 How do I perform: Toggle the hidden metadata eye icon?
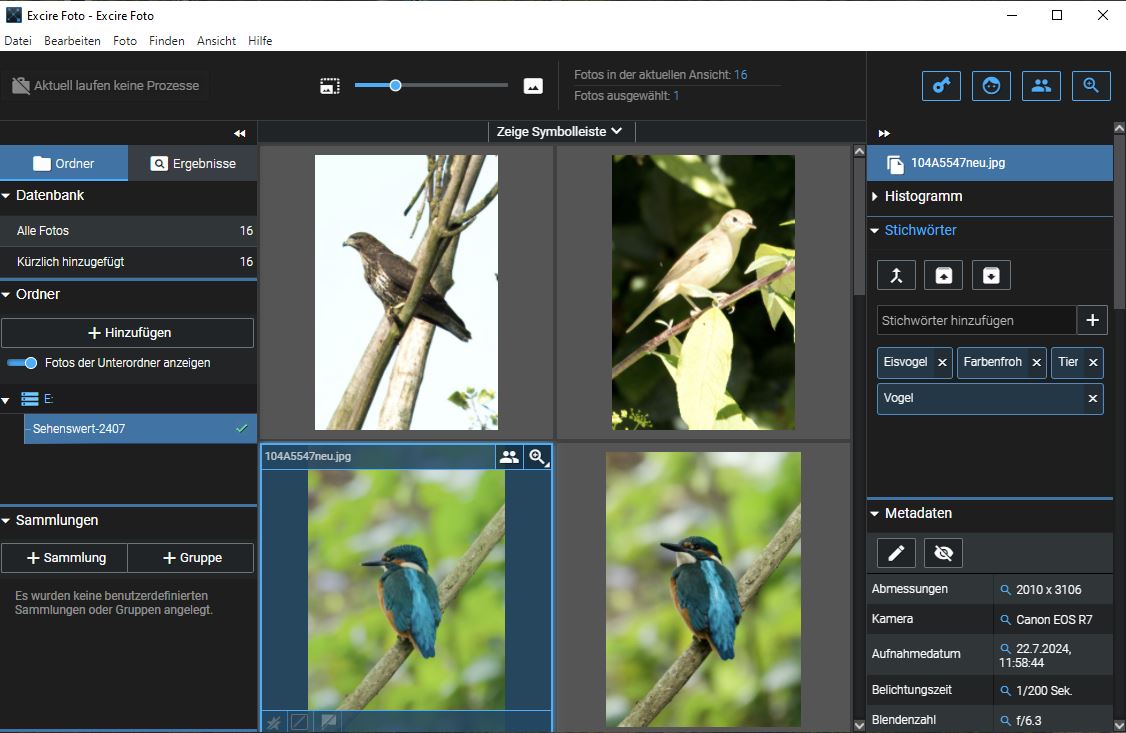click(944, 553)
